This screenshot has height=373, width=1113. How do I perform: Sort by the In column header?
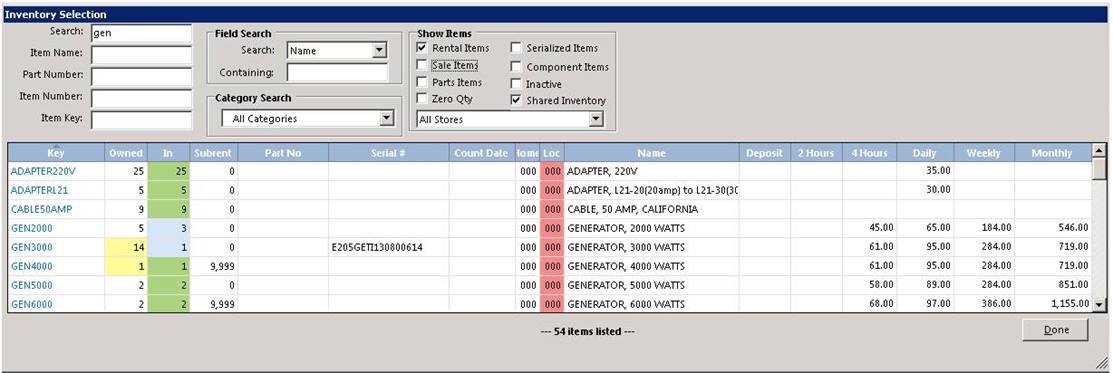168,152
